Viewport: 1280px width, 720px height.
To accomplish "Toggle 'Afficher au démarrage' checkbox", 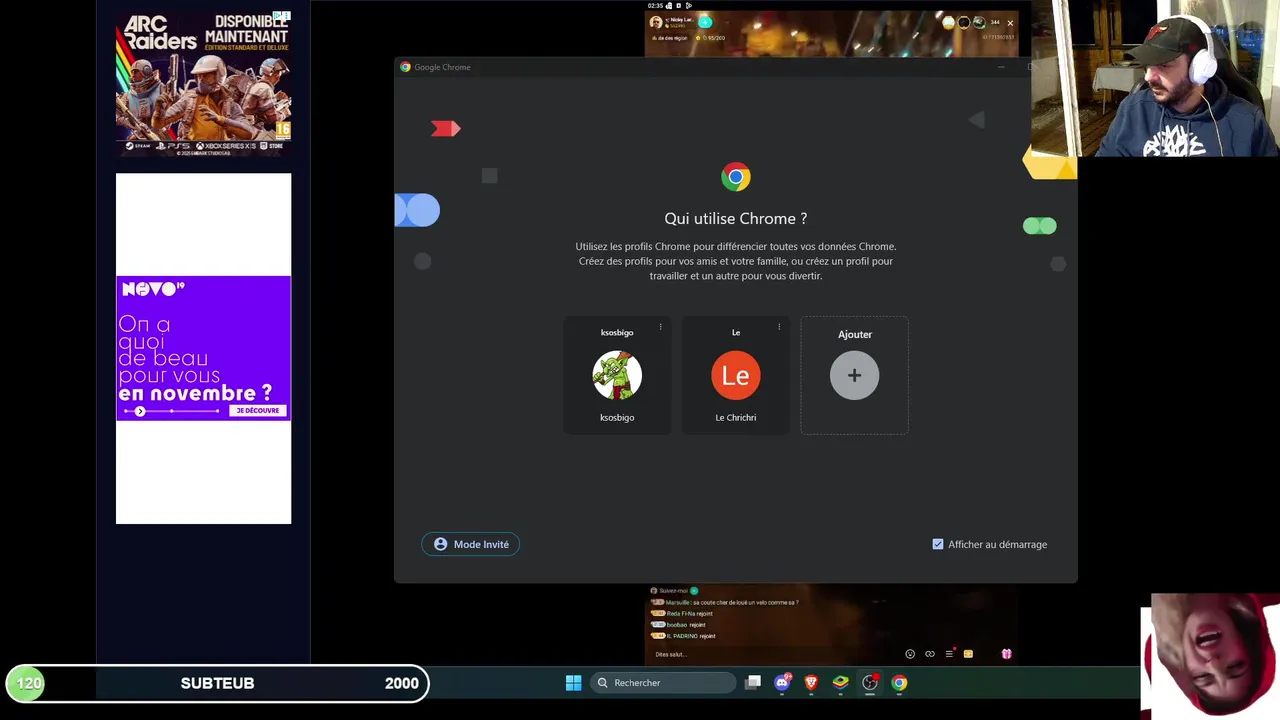I will pos(938,544).
